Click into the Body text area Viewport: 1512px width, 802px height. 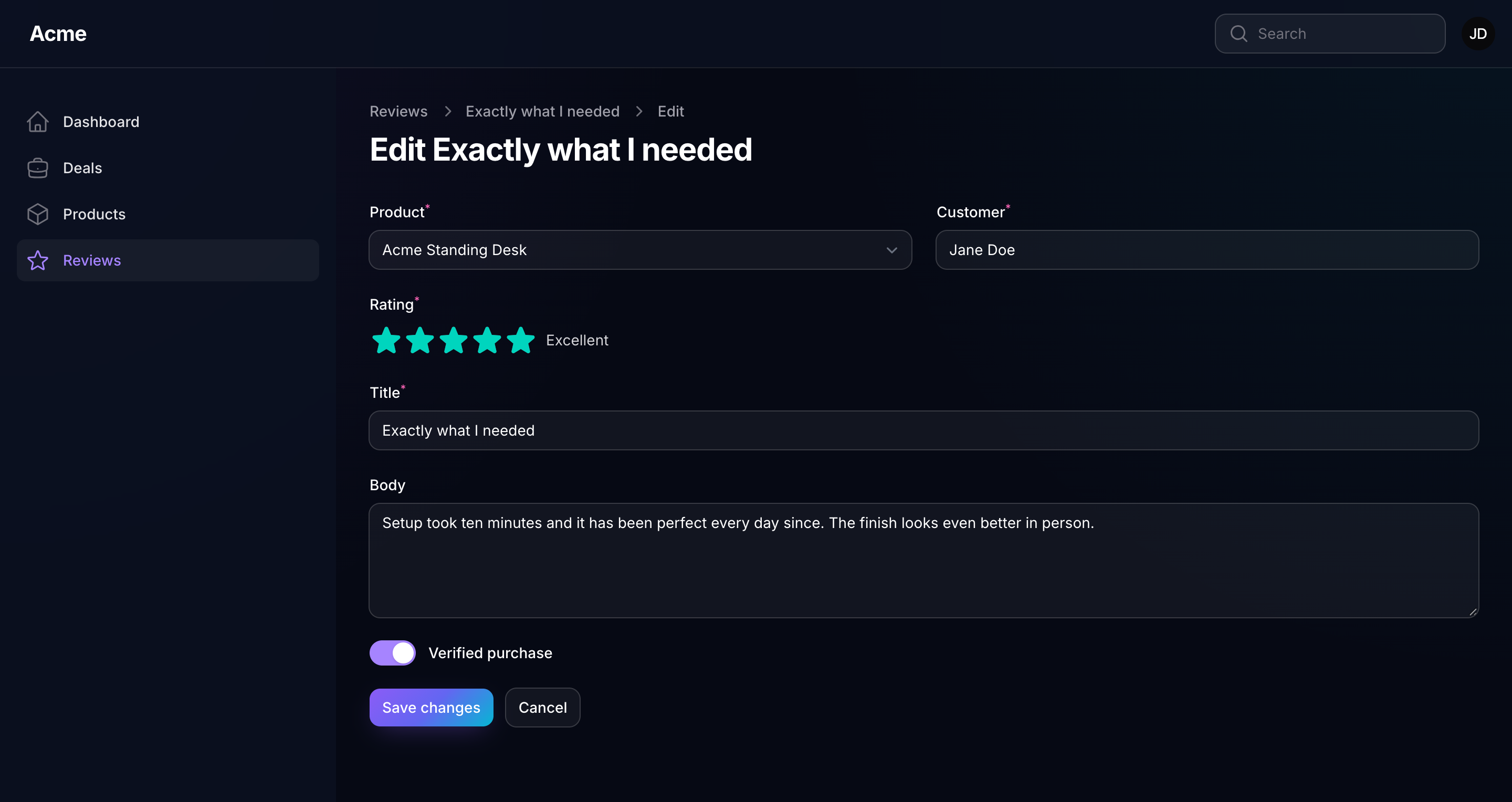click(x=924, y=560)
